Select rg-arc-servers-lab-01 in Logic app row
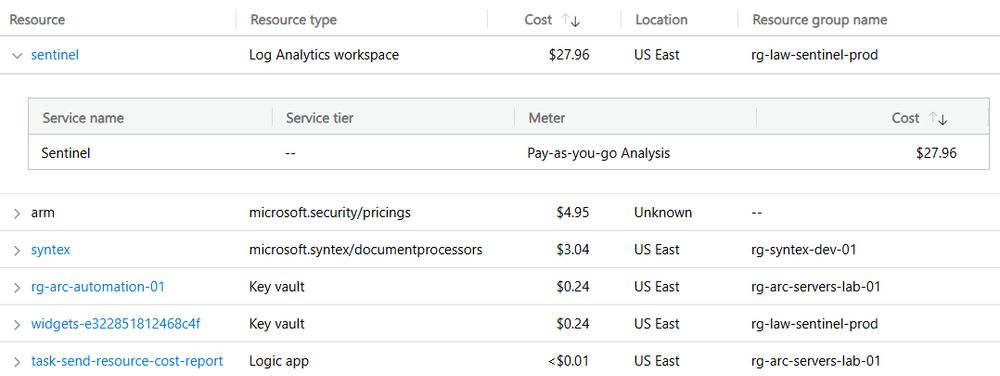The image size is (1000, 376). pos(816,361)
